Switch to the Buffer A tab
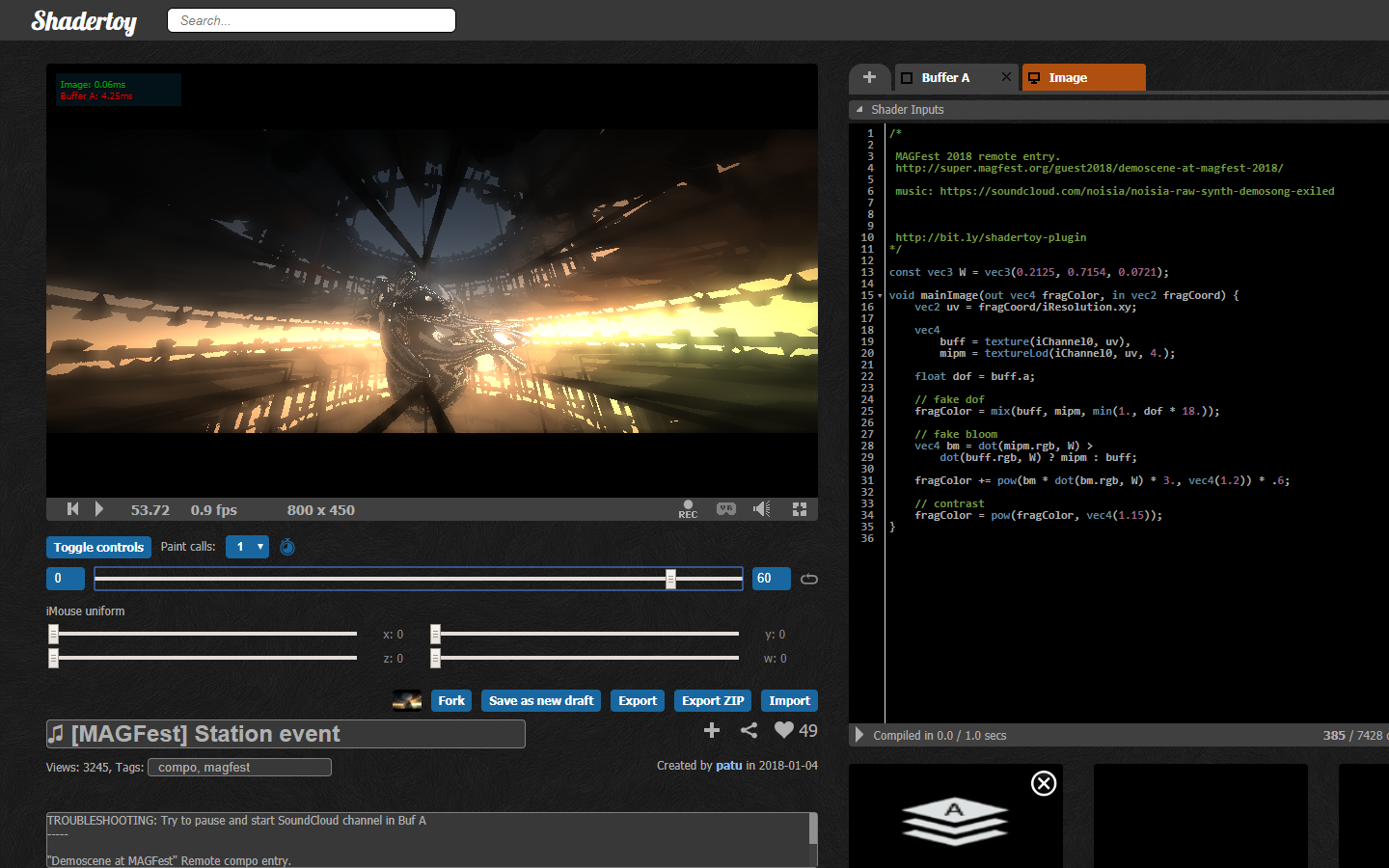 (945, 78)
